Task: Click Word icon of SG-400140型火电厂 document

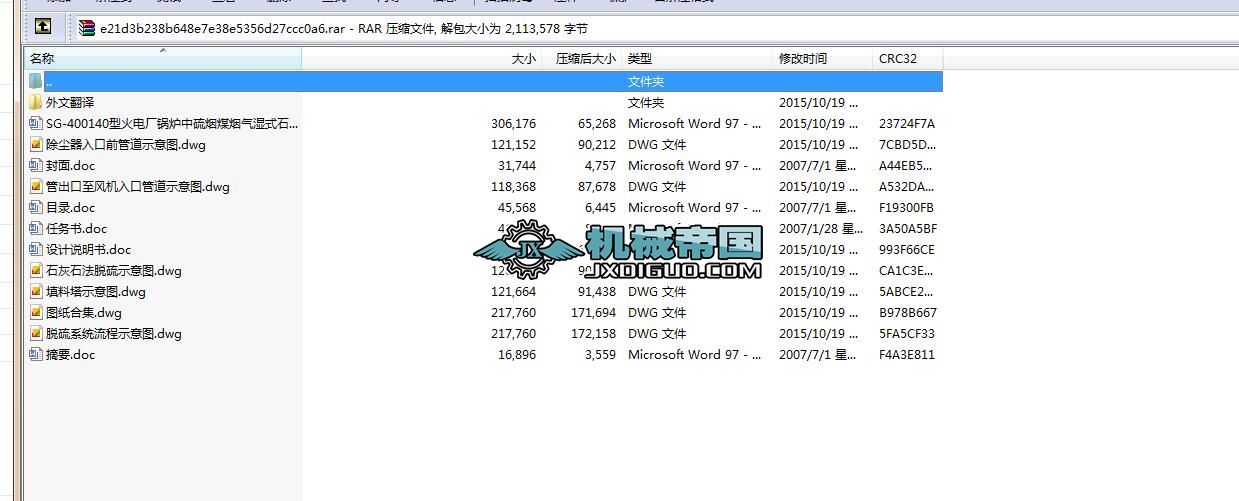Action: point(36,123)
